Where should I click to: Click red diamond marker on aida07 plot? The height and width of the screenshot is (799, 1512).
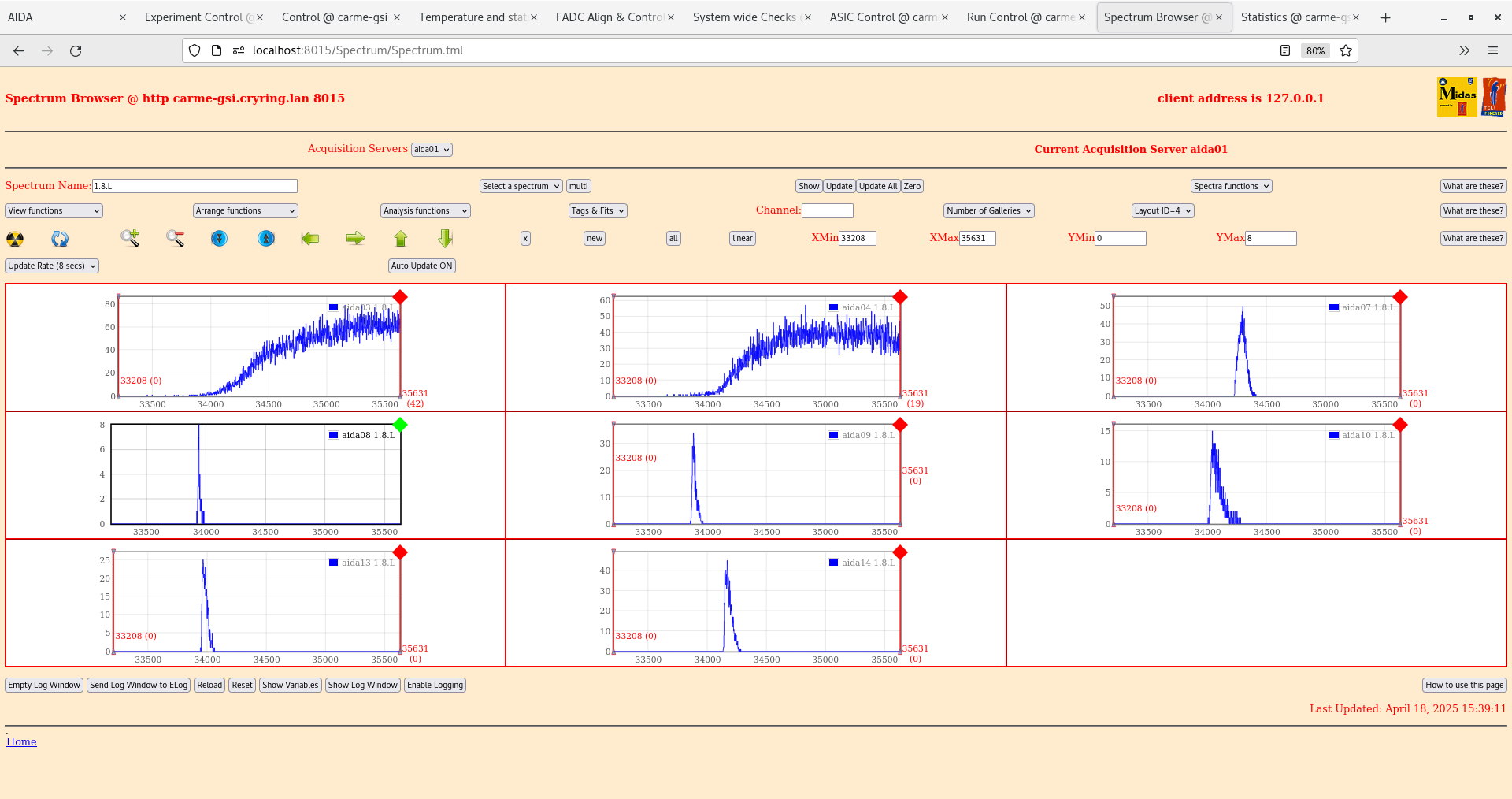pyautogui.click(x=1400, y=297)
